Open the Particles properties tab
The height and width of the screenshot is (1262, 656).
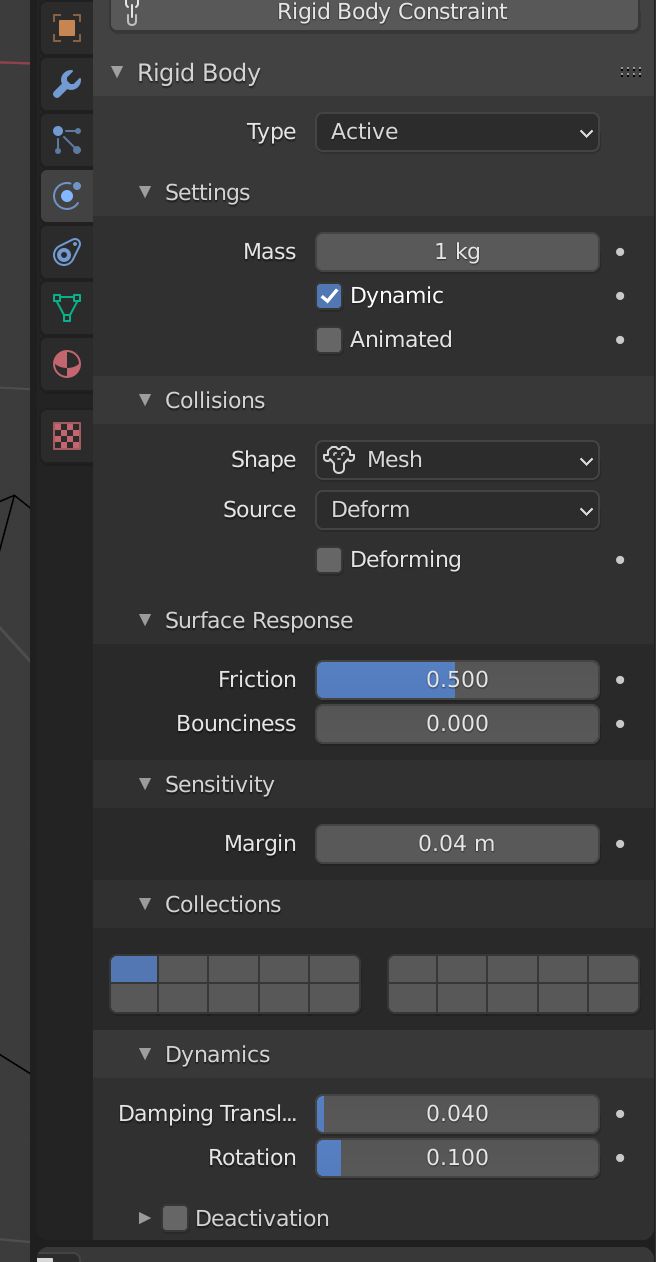[67, 140]
